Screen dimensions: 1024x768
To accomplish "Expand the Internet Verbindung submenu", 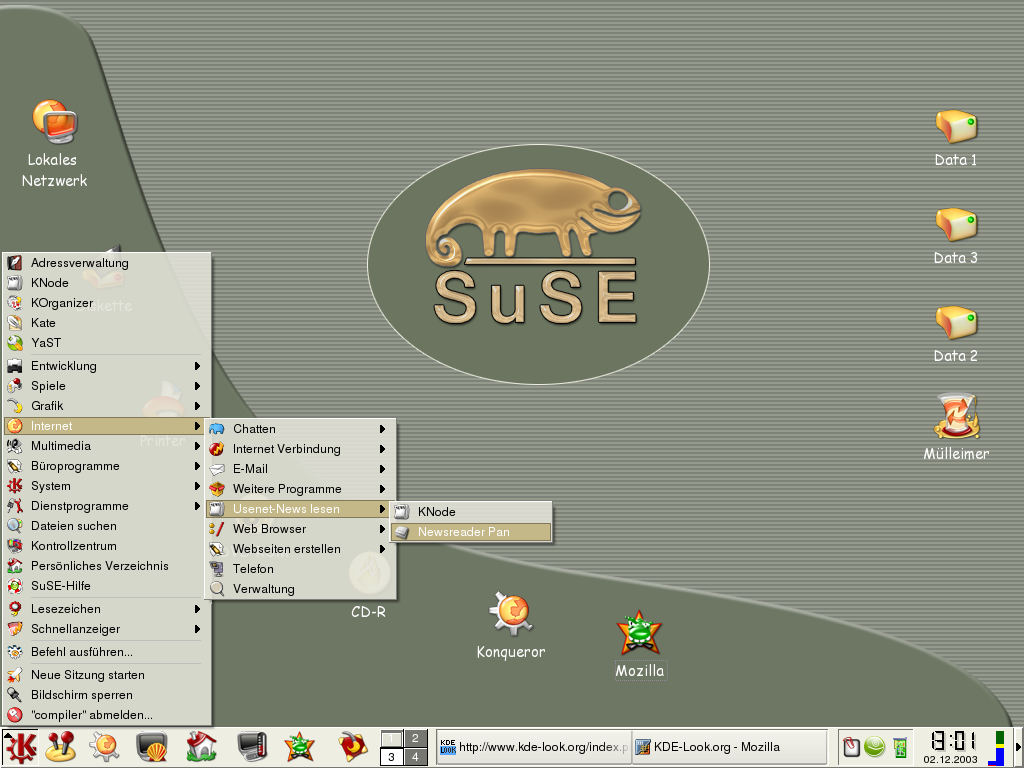I will (x=300, y=449).
